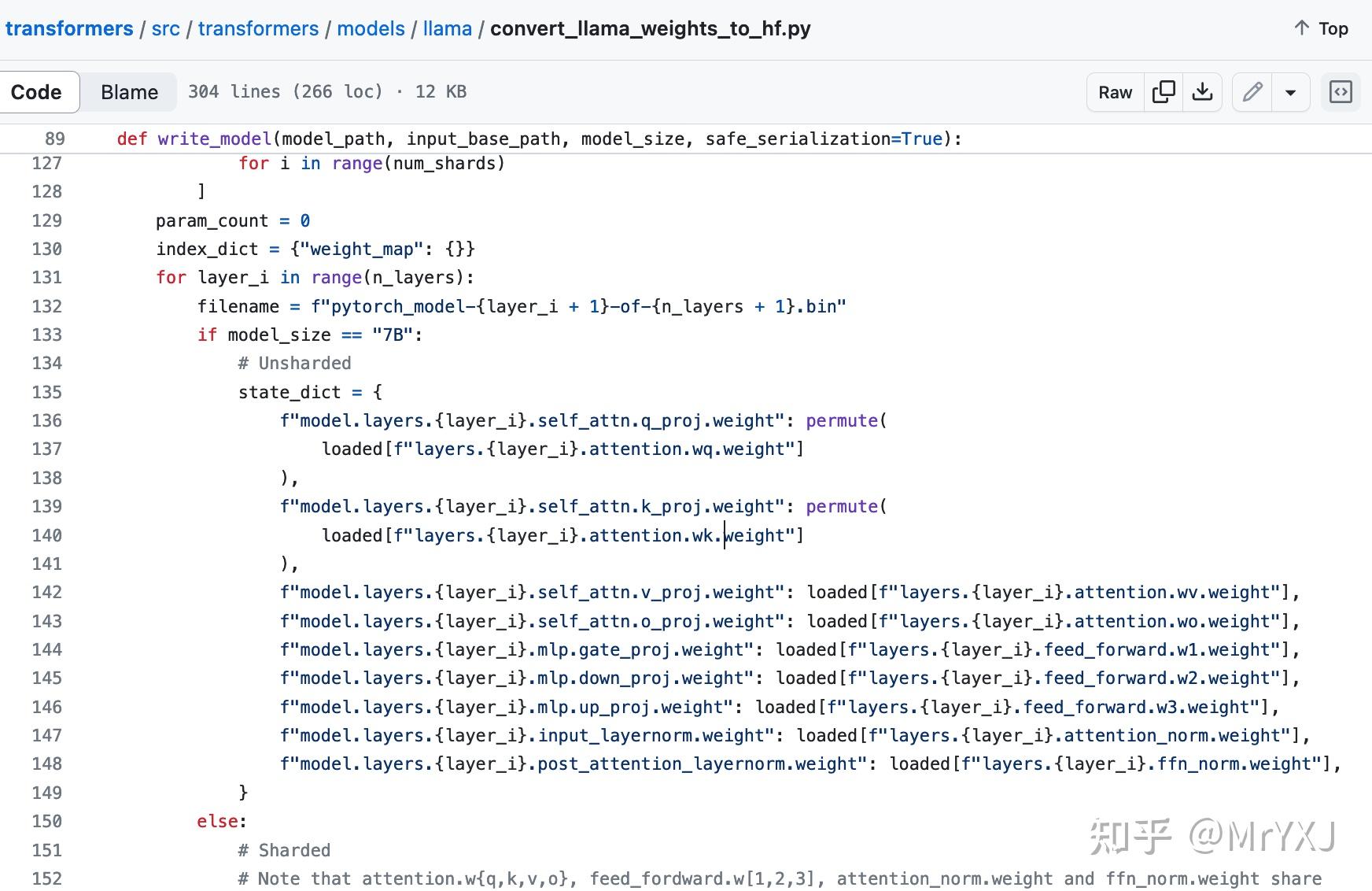Go to the models folder breadcrumb
1372x891 pixels.
pyautogui.click(x=371, y=29)
